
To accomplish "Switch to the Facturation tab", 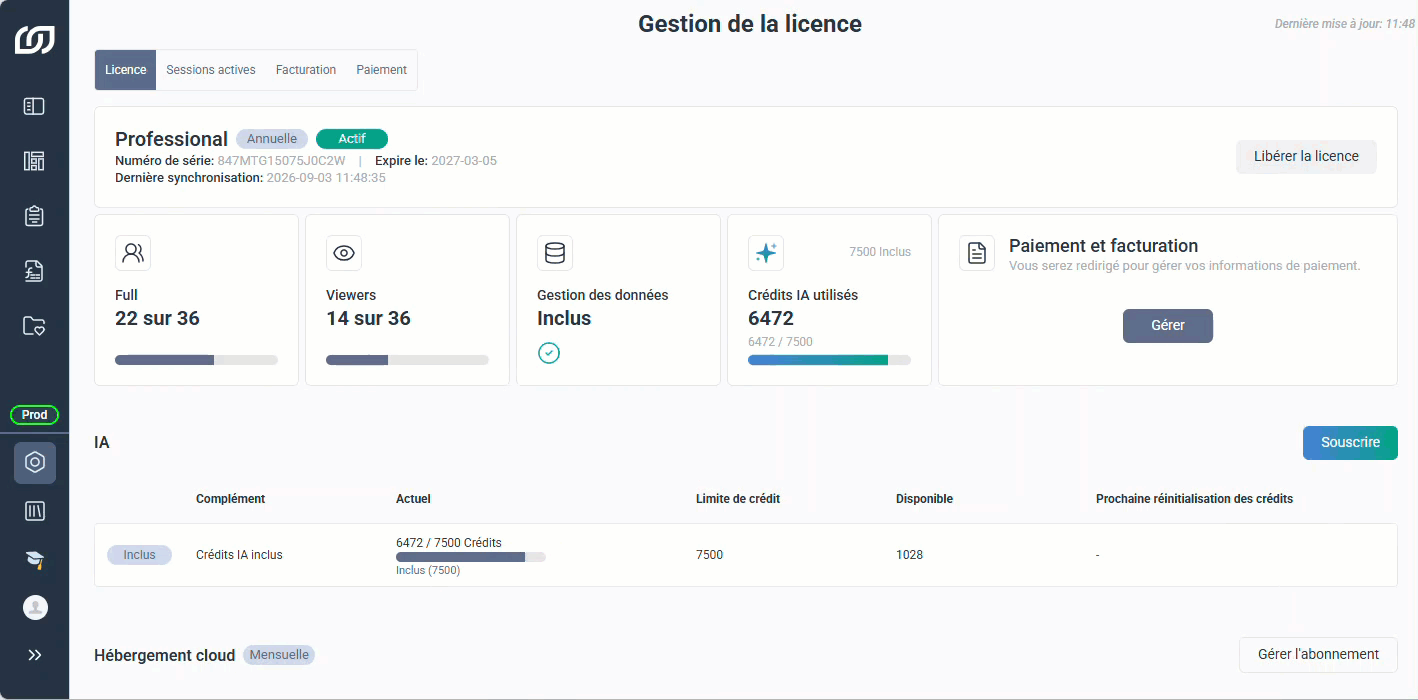I will point(306,70).
